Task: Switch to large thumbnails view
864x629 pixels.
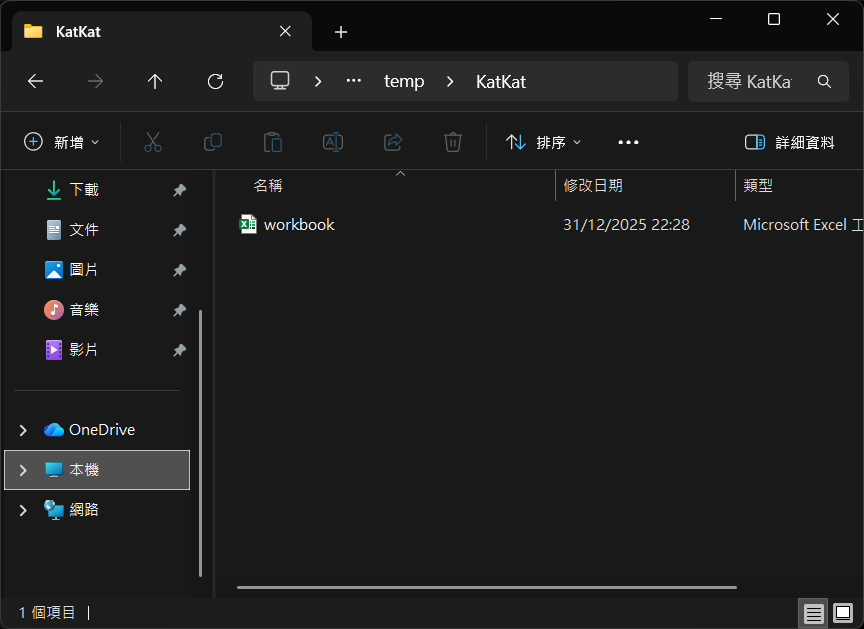Action: coord(843,612)
